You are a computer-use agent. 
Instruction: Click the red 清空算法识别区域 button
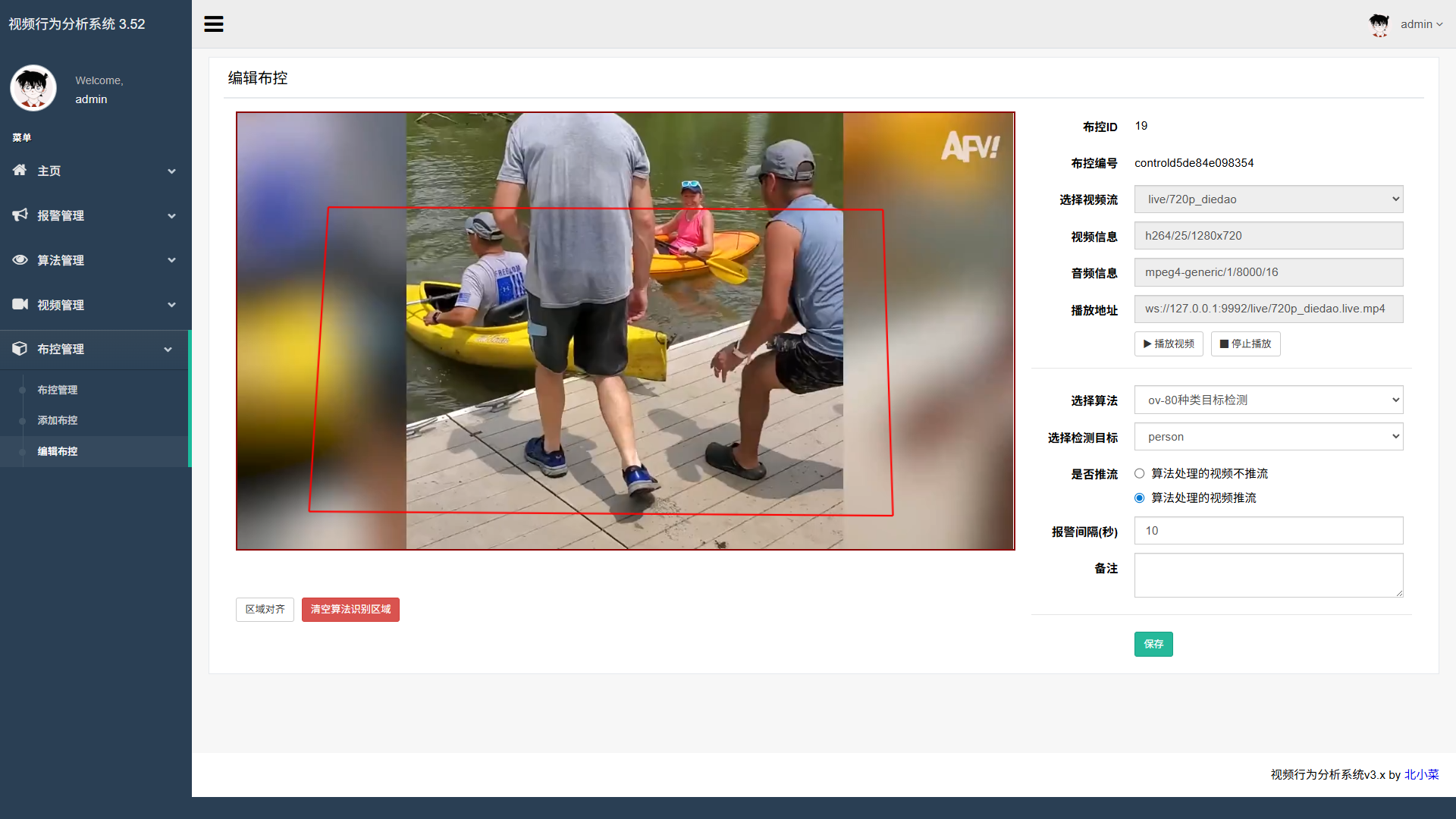(x=350, y=609)
